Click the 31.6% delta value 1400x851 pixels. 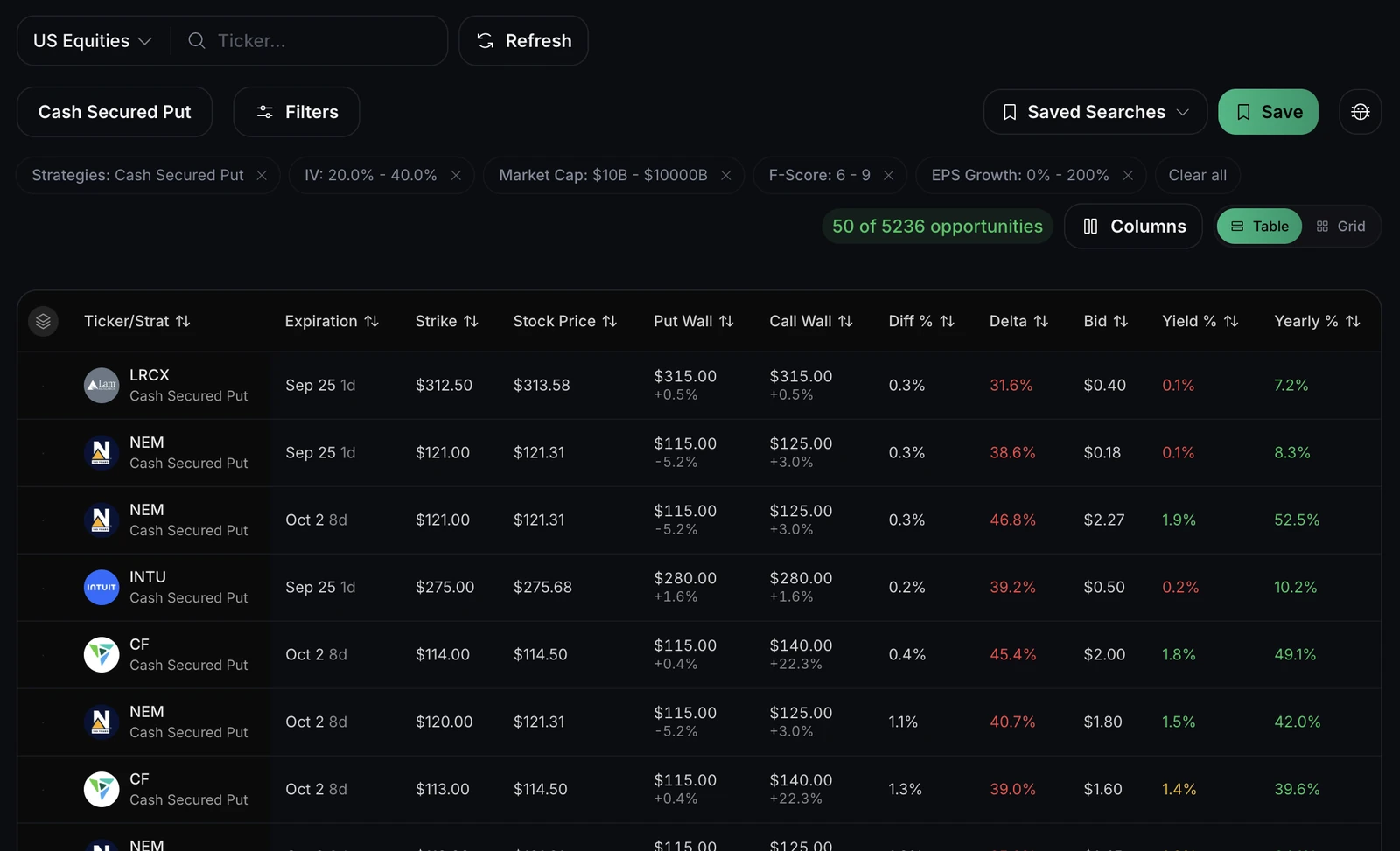1011,386
